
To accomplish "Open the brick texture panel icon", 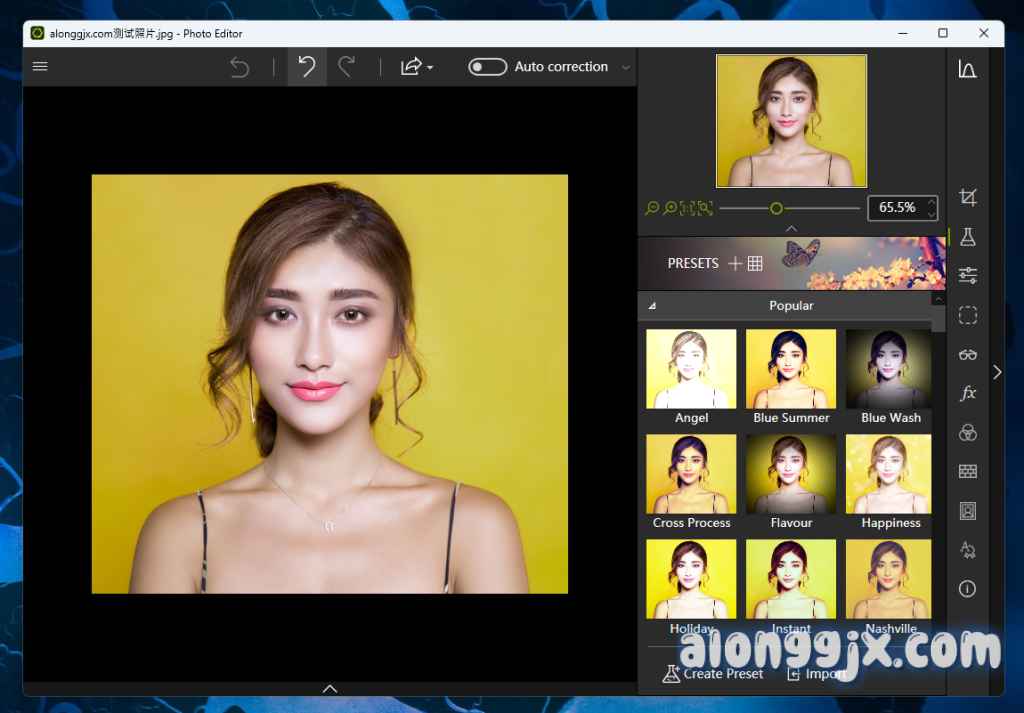I will tap(967, 471).
